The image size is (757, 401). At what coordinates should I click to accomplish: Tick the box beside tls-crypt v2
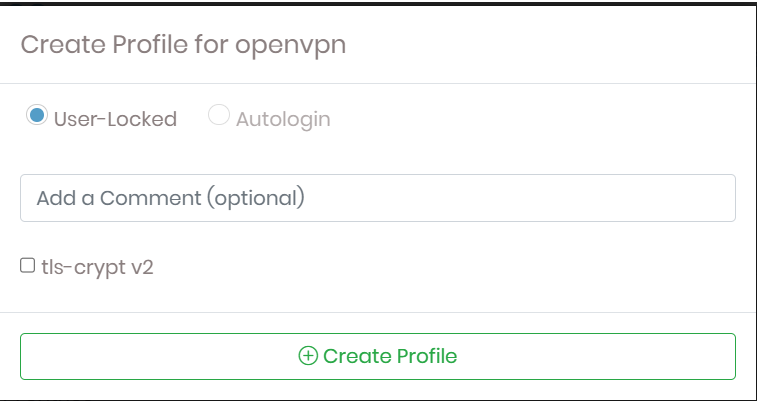[x=28, y=266]
